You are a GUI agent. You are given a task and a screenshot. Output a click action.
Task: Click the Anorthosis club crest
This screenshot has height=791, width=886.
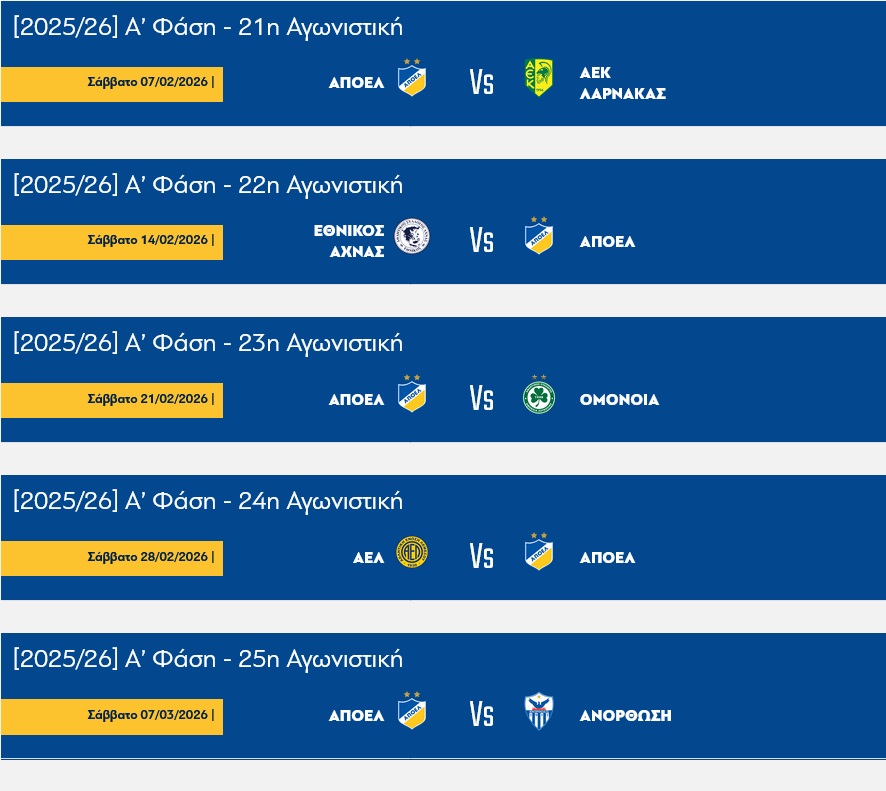click(538, 711)
